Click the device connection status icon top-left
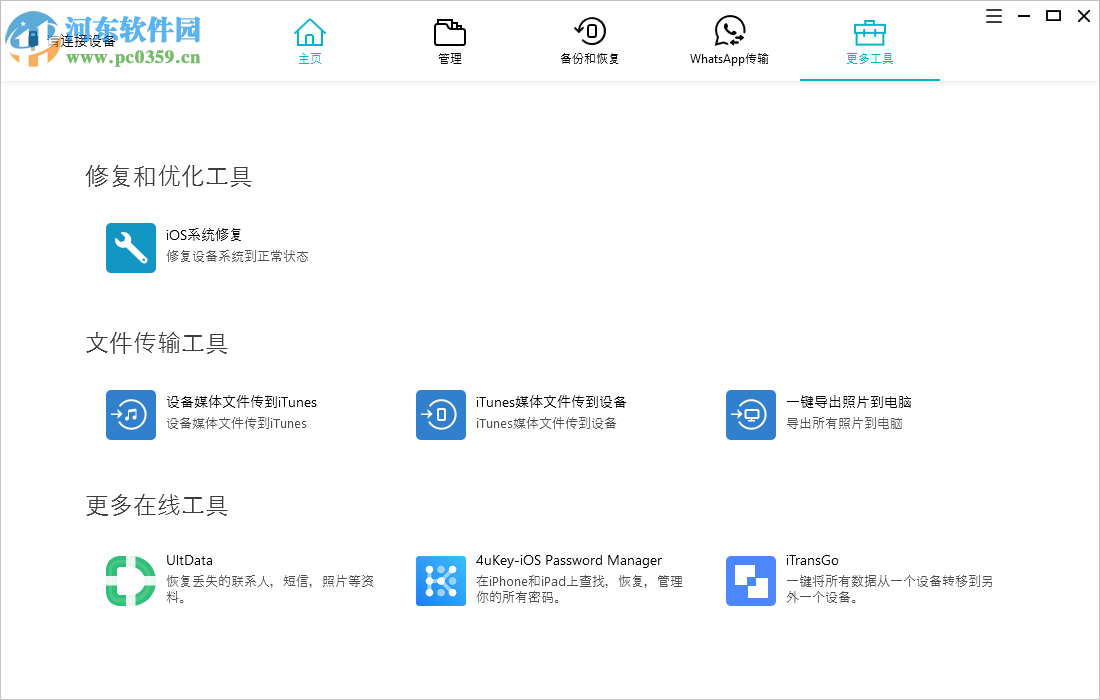The height and width of the screenshot is (700, 1100). point(34,38)
